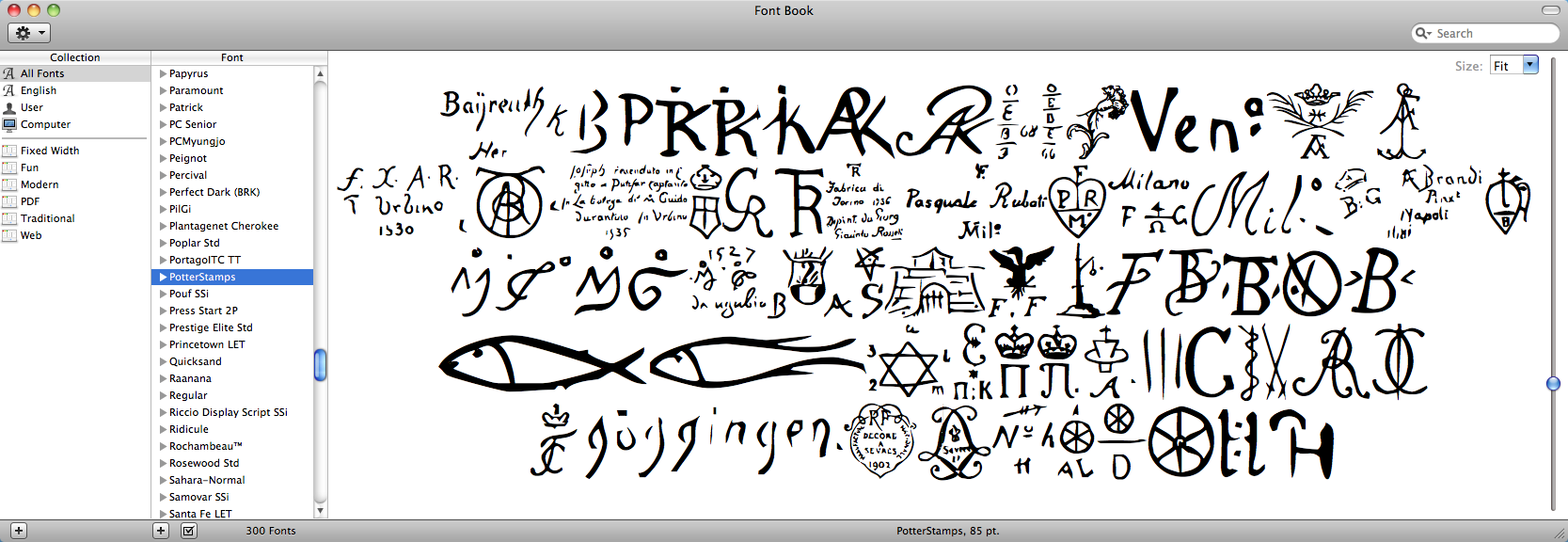Select the Computer collection icon

(9, 124)
